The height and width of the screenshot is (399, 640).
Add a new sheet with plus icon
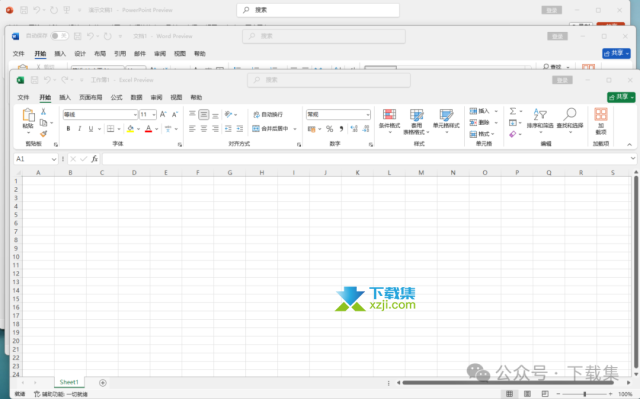(x=102, y=383)
